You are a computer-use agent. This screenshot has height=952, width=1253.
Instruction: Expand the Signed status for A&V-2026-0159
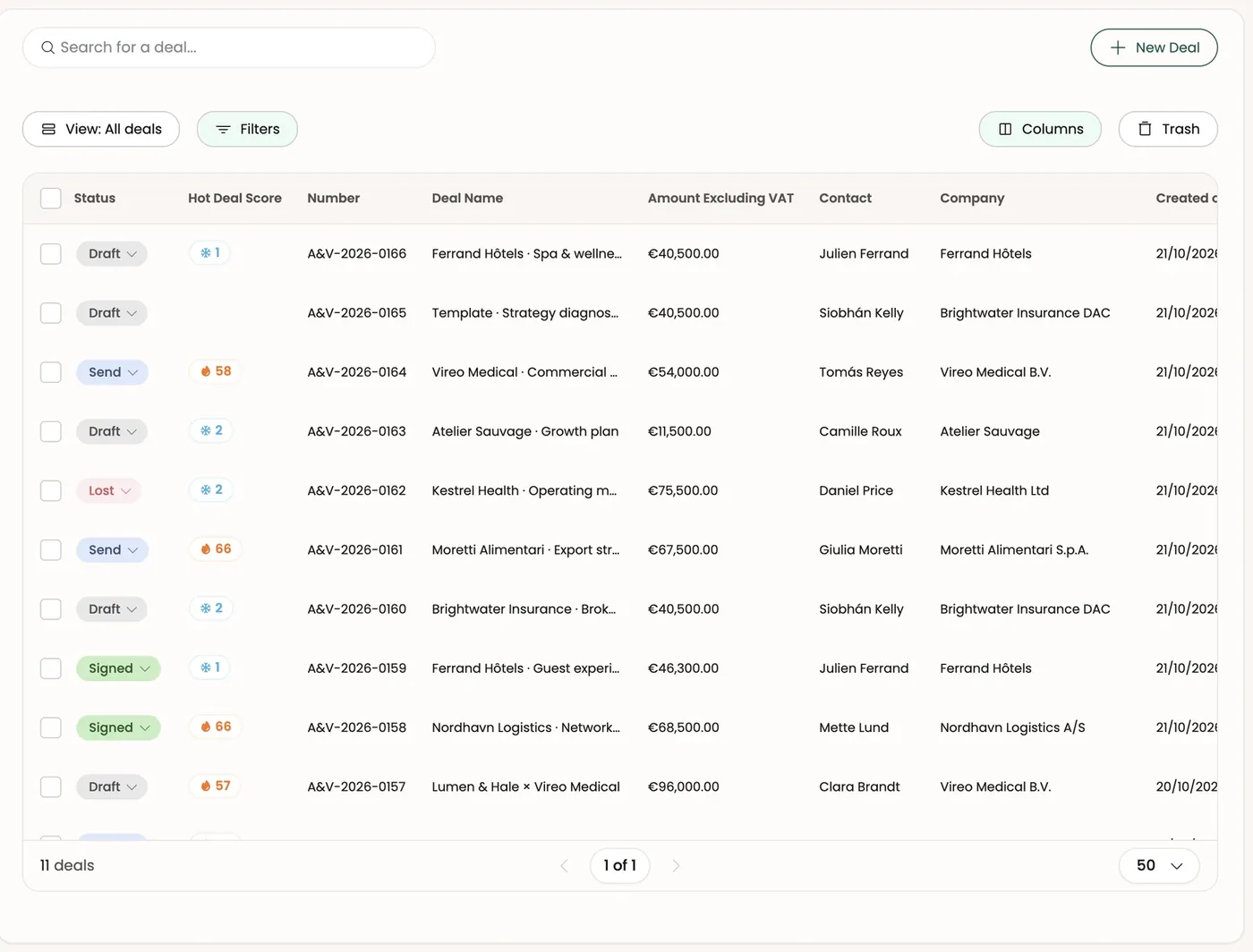pyautogui.click(x=119, y=668)
